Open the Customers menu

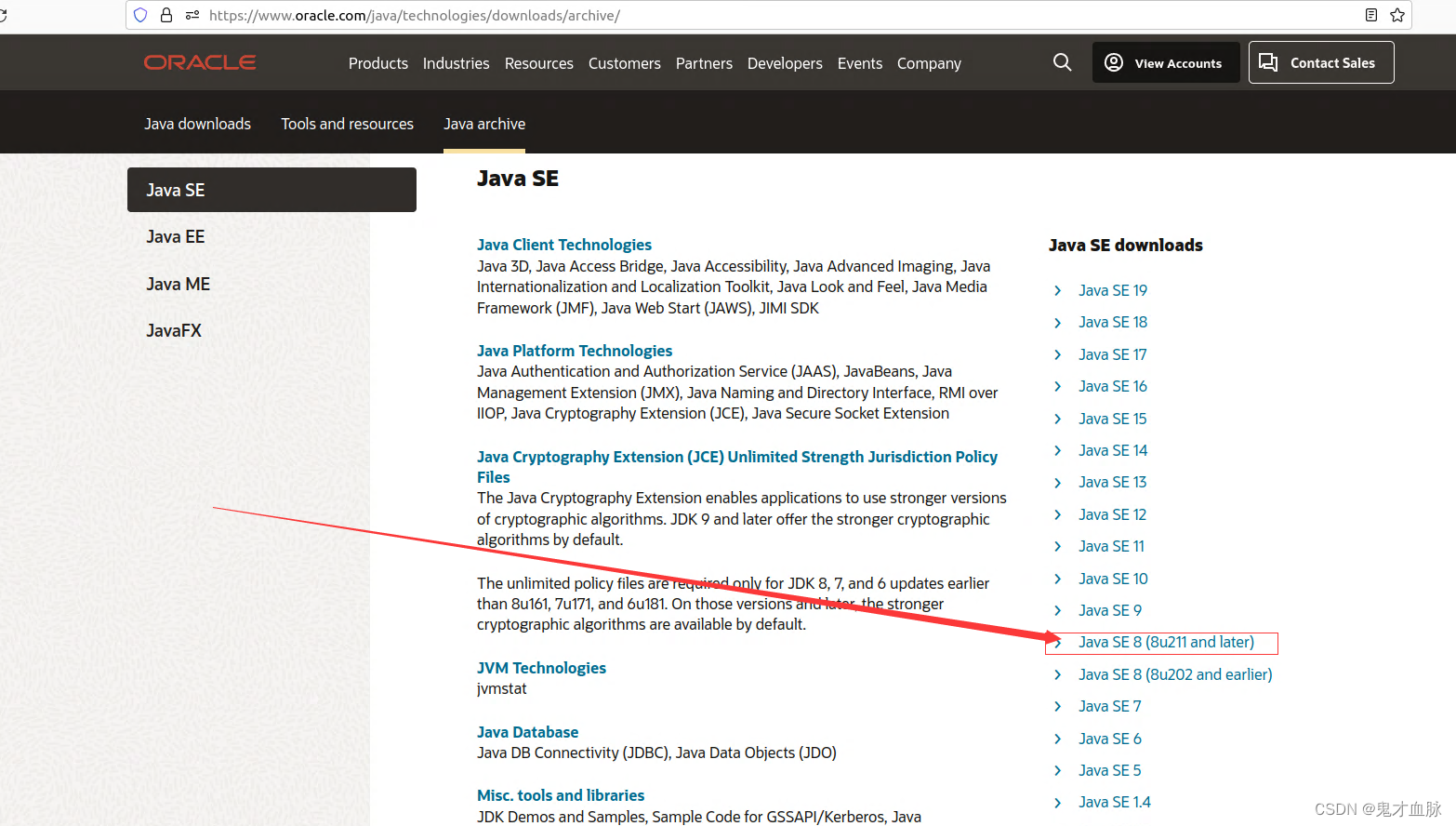(x=625, y=63)
